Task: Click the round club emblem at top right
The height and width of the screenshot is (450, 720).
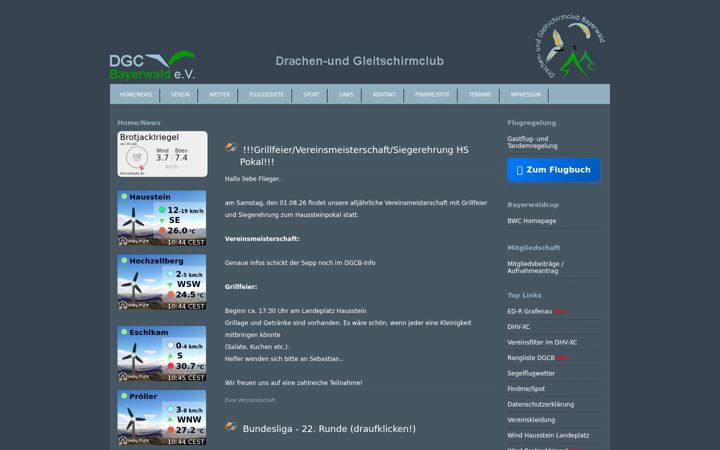Action: click(x=571, y=46)
